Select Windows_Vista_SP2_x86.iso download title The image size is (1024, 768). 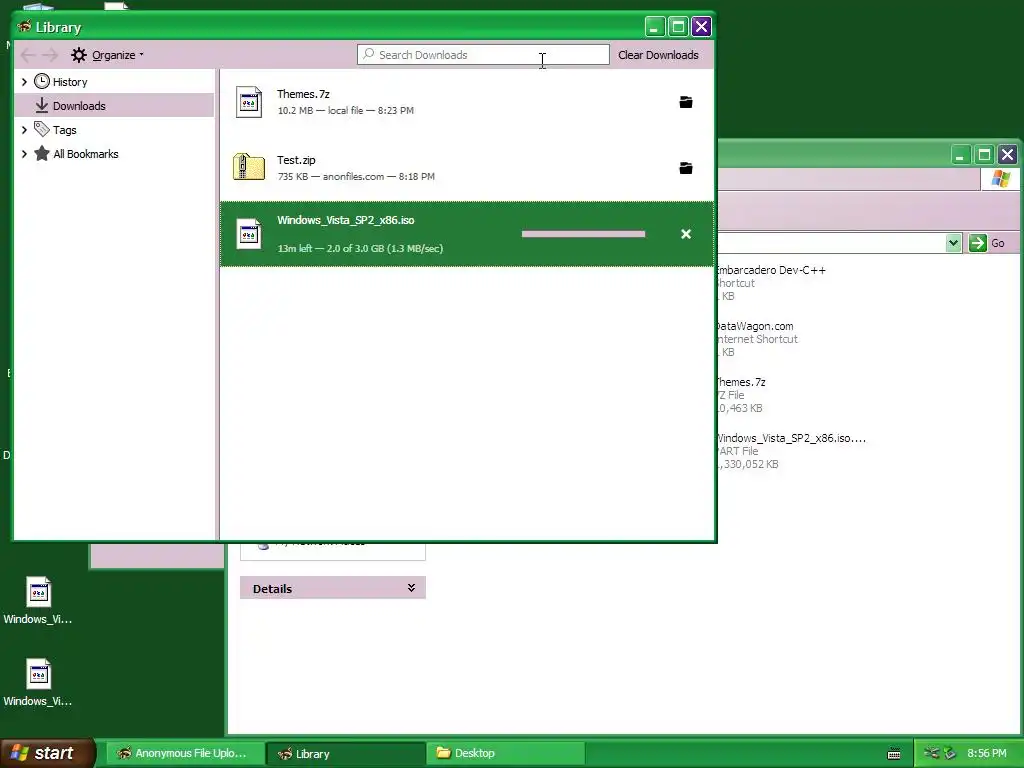pos(345,220)
